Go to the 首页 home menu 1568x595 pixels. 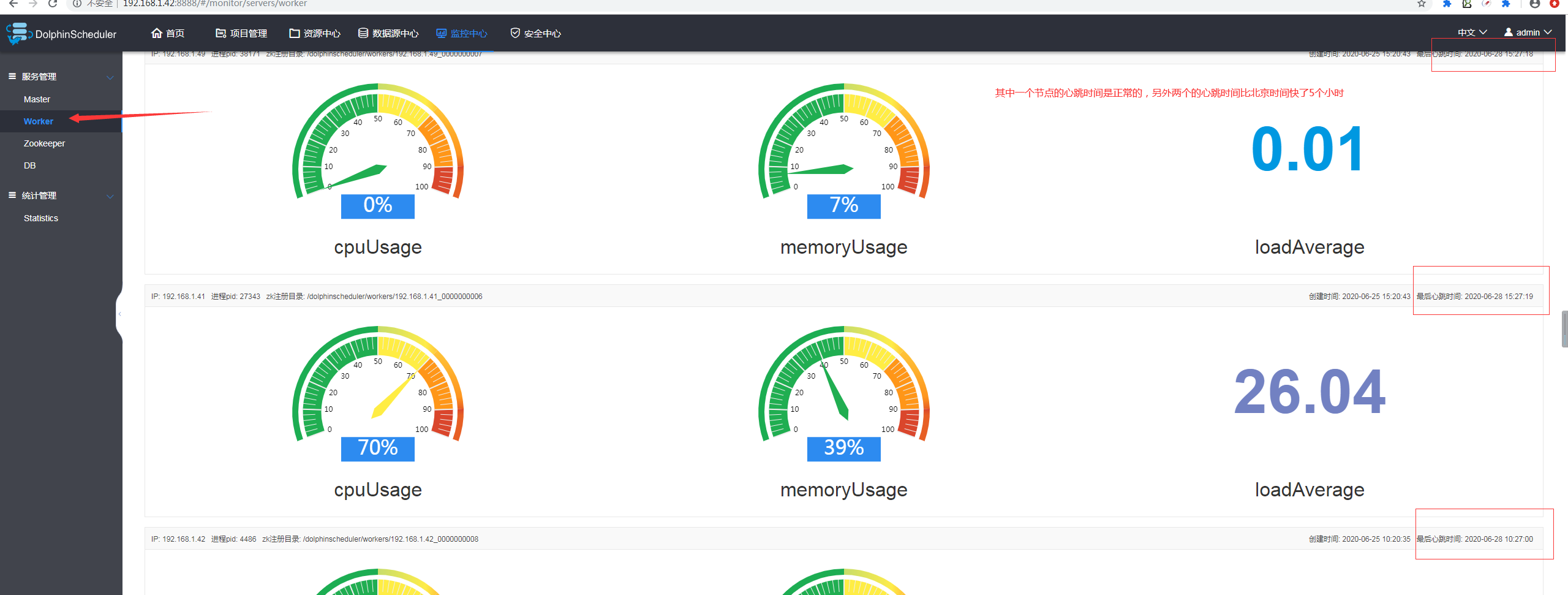click(168, 33)
